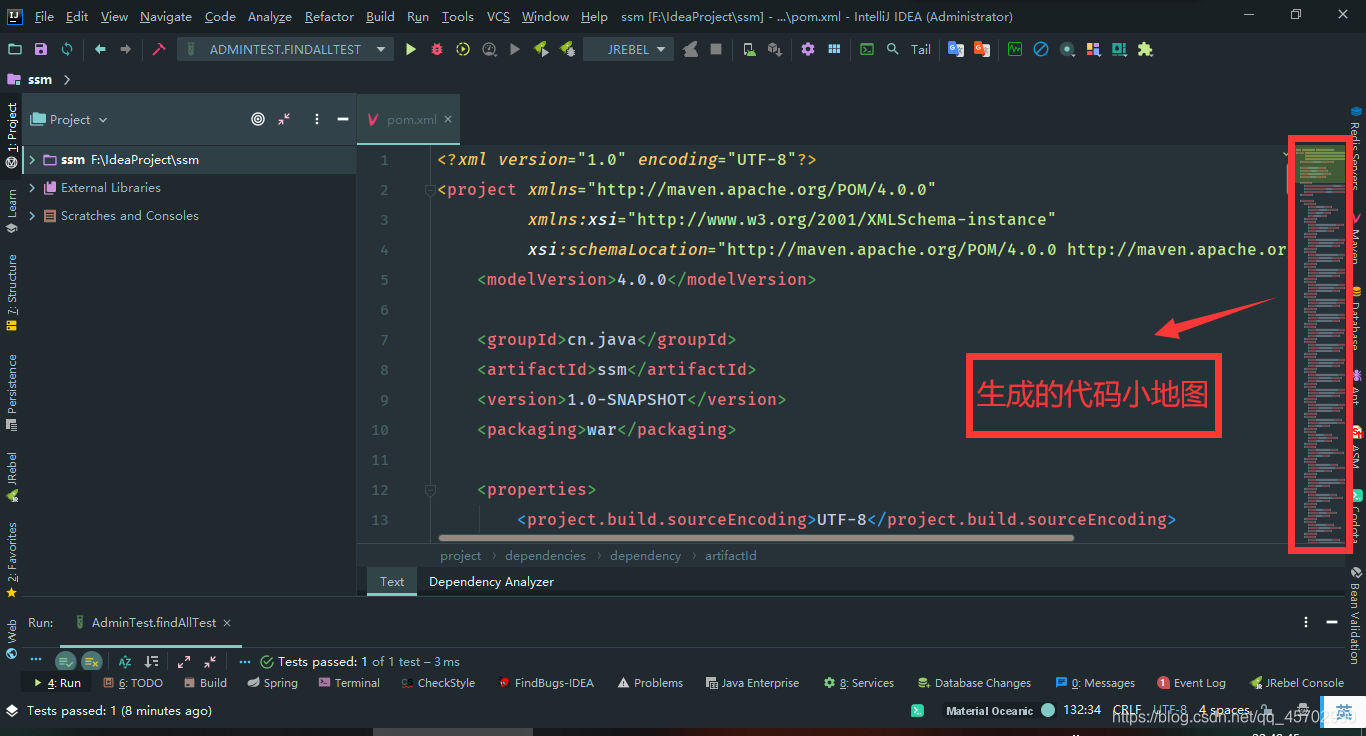Viewport: 1366px width, 736px height.
Task: Click the locate current file target icon
Action: point(258,119)
